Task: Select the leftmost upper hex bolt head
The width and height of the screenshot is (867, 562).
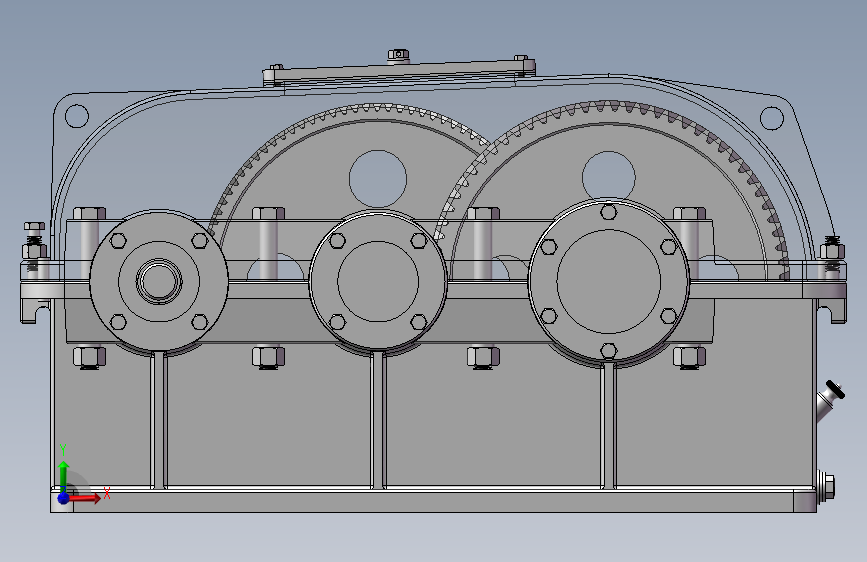Action: (x=89, y=214)
